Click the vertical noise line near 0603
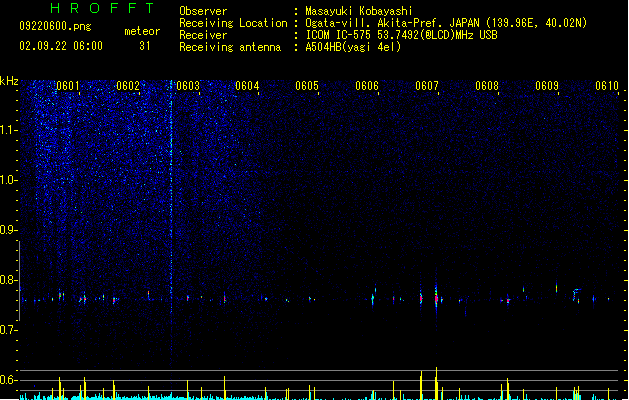The height and width of the screenshot is (400, 629). click(x=171, y=223)
